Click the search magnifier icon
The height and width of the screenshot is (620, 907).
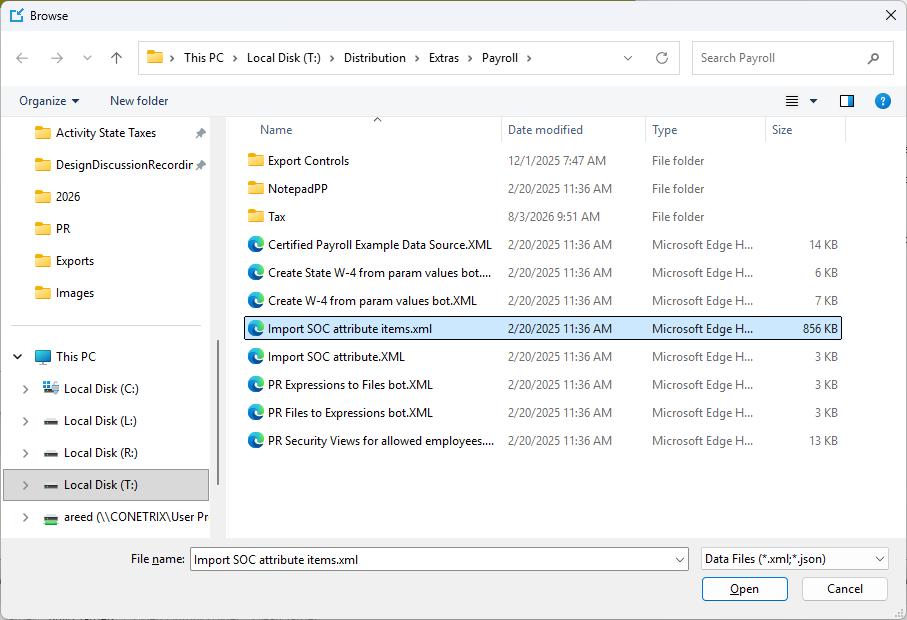[873, 58]
